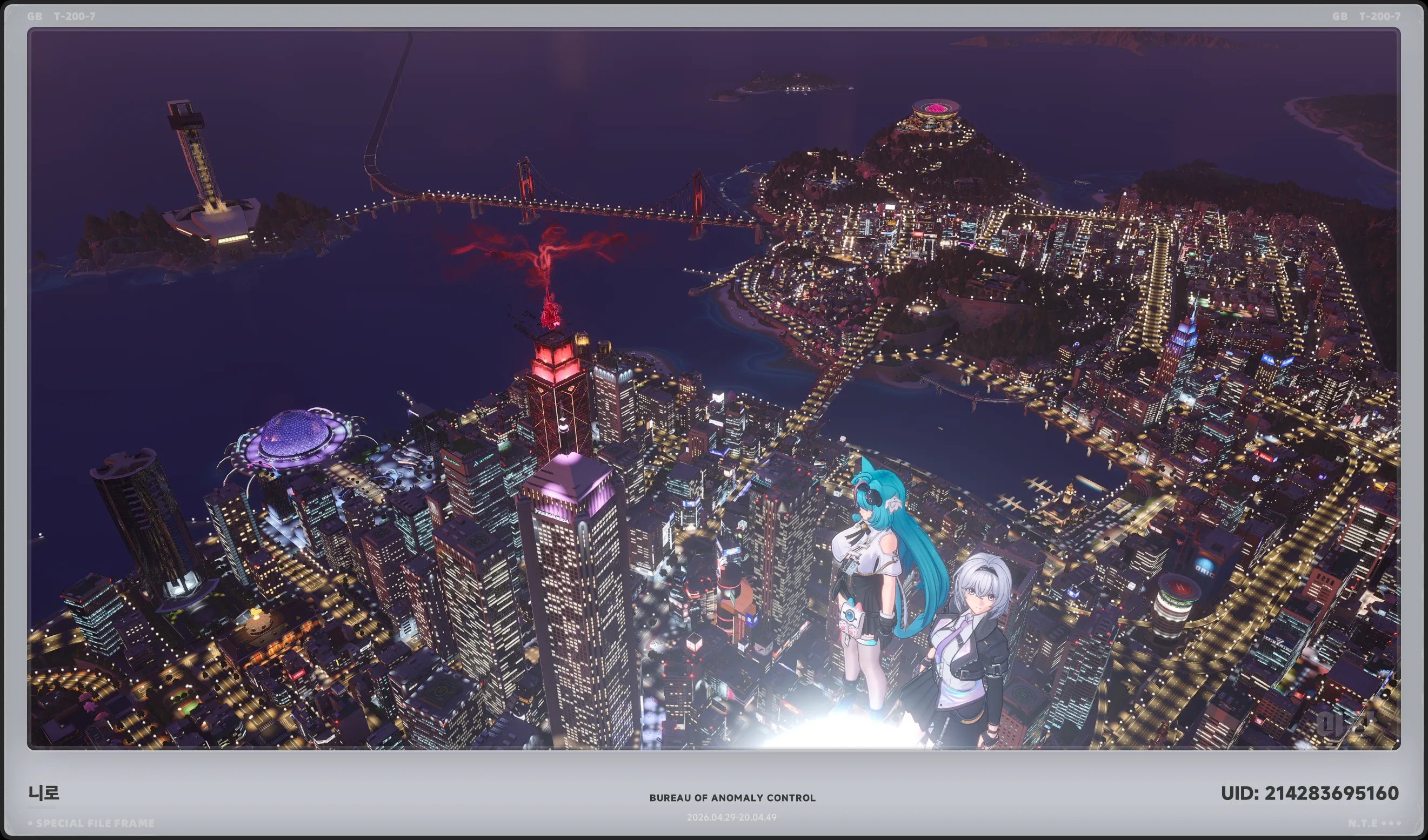The width and height of the screenshot is (1428, 840).
Task: Click the "BUREAU OF ANOMALY CONTROL" caption
Action: pyautogui.click(x=732, y=797)
